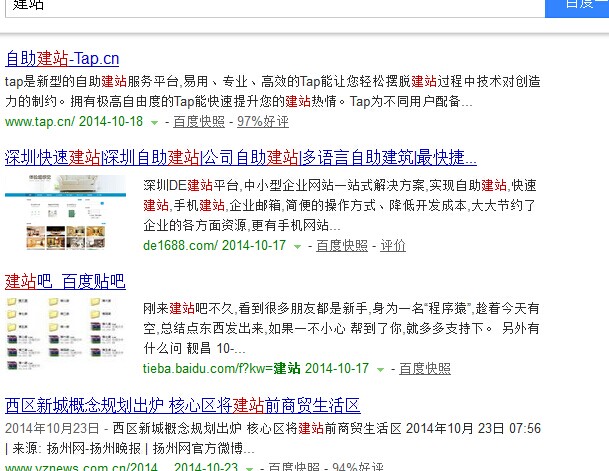The width and height of the screenshot is (609, 471).
Task: Open 百度快照 for the de1688.com result
Action: click(342, 245)
